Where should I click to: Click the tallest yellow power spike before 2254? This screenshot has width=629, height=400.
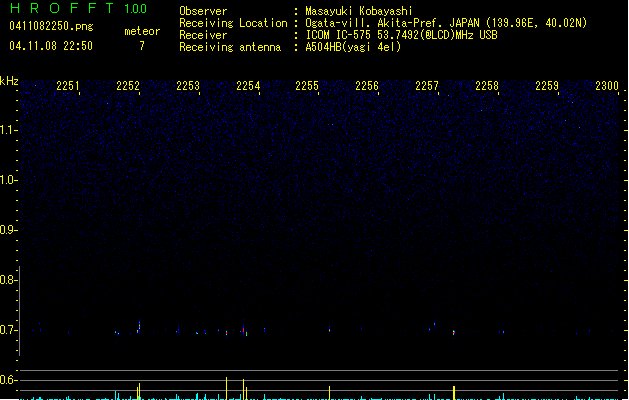point(226,388)
